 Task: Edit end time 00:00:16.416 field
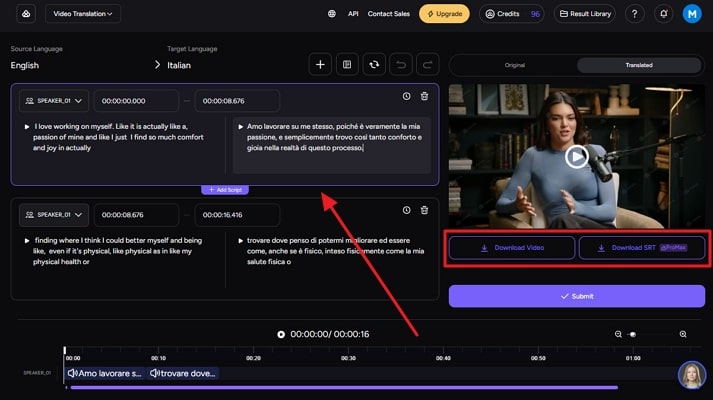237,215
